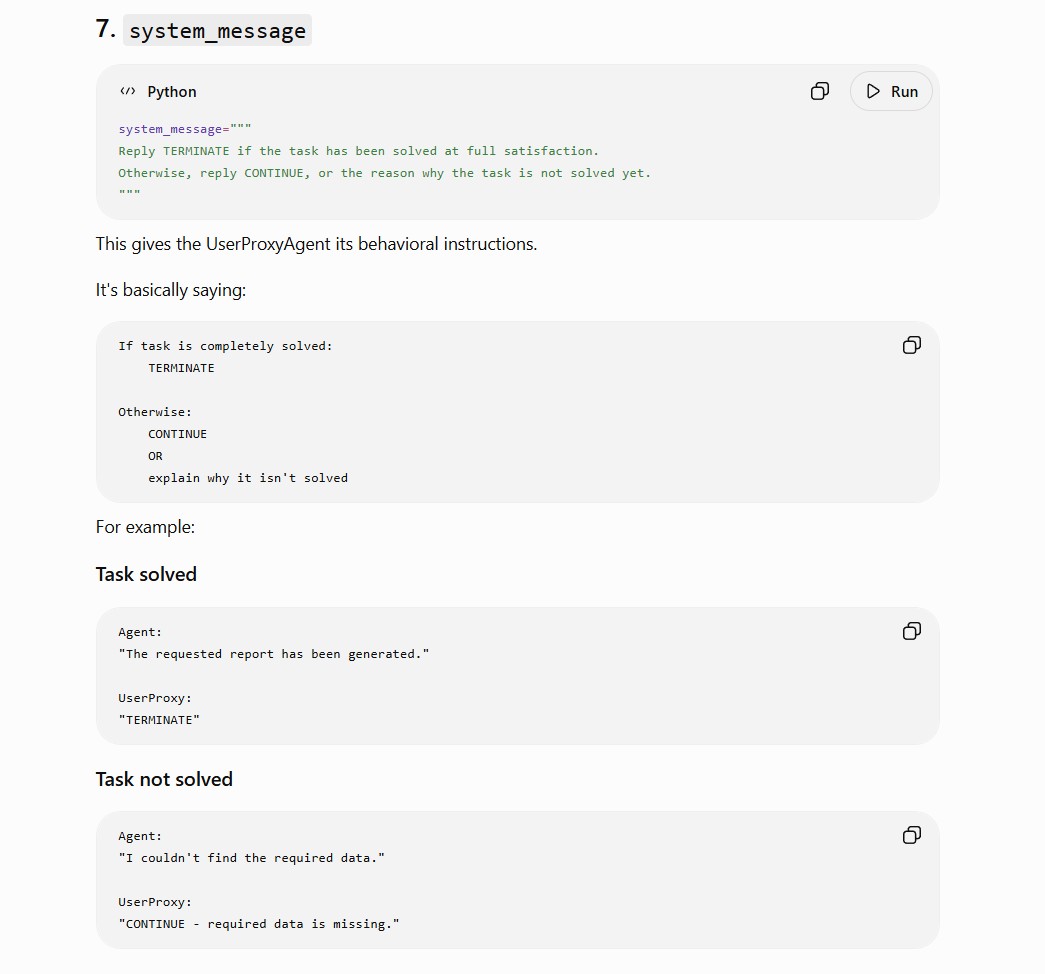
Task: Copy the 'If task is completely solved' block
Action: [912, 345]
